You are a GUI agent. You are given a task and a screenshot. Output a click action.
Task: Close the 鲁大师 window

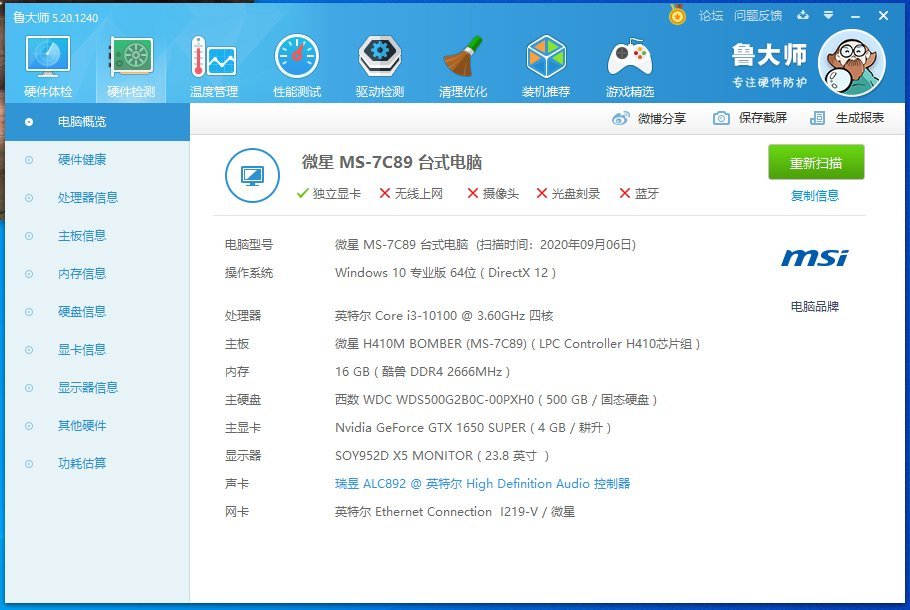tap(883, 16)
